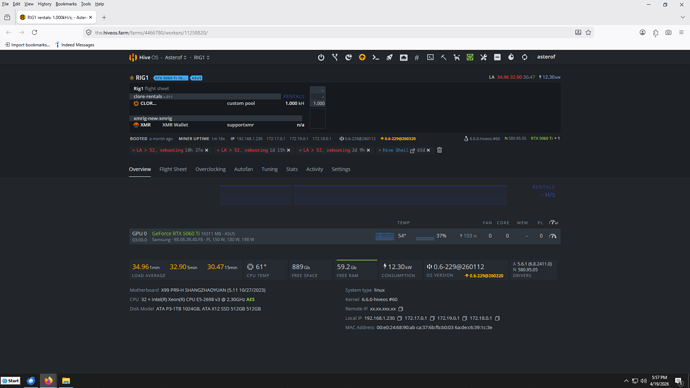Click the XMR coin flight sheet entry
This screenshot has height=388, width=690.
(142, 125)
